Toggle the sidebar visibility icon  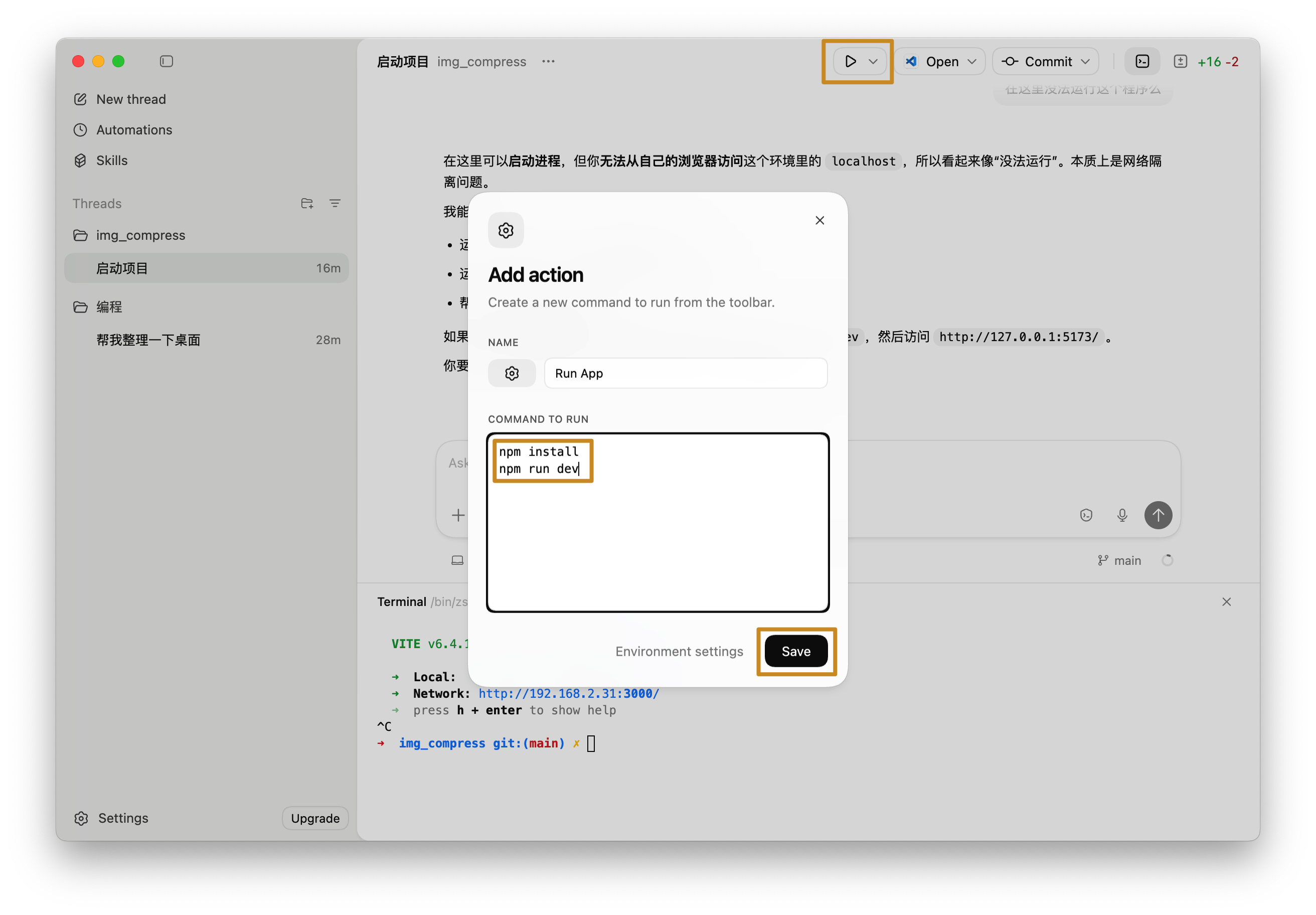click(166, 61)
